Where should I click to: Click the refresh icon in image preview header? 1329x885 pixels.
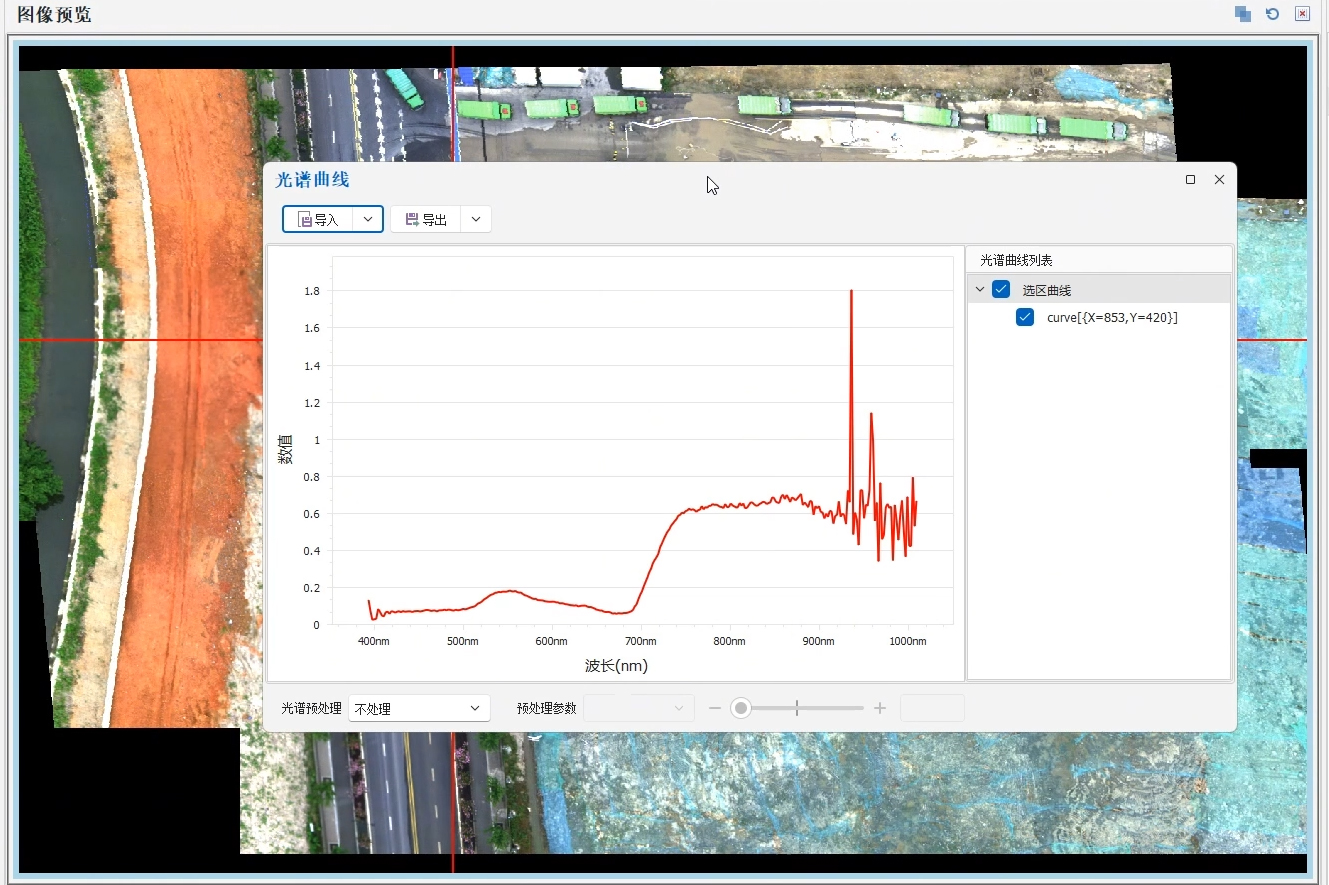pos(1272,14)
